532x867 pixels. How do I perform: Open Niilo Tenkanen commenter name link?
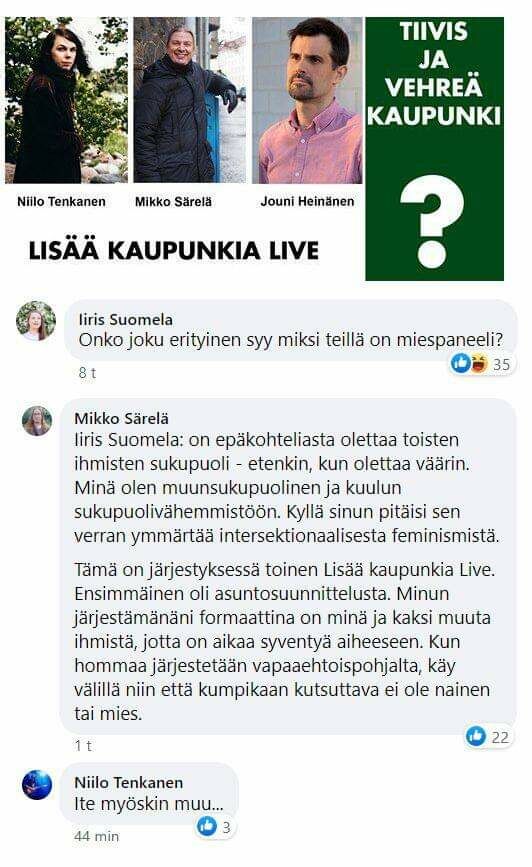(x=129, y=782)
